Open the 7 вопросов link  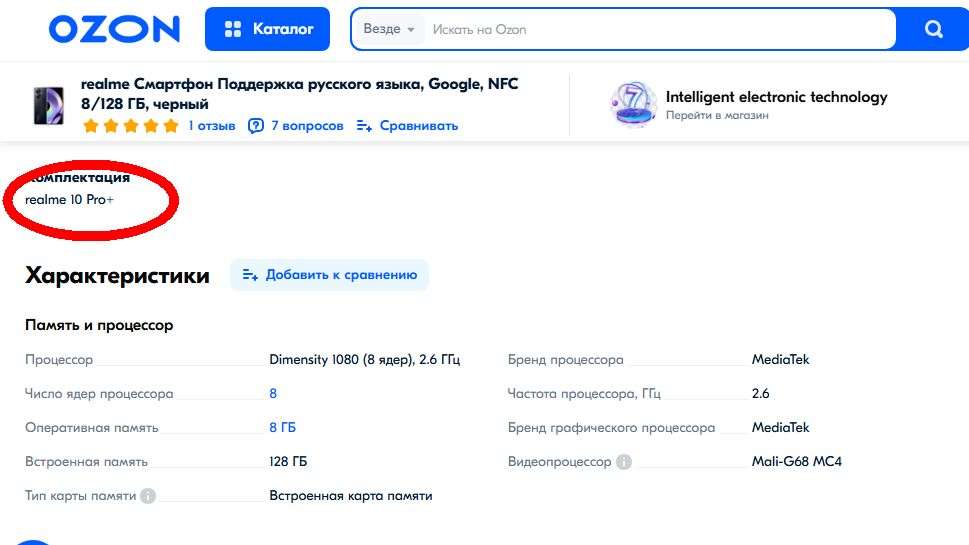point(307,126)
